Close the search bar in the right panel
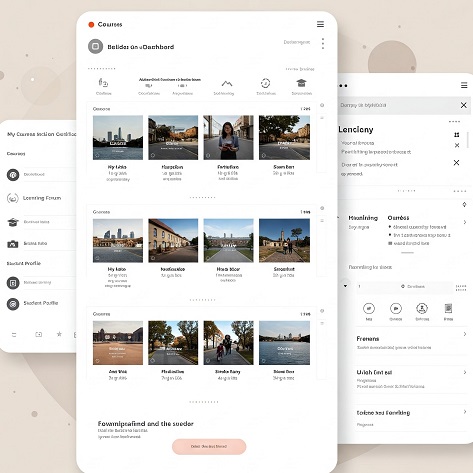The width and height of the screenshot is (473, 473). point(463,105)
